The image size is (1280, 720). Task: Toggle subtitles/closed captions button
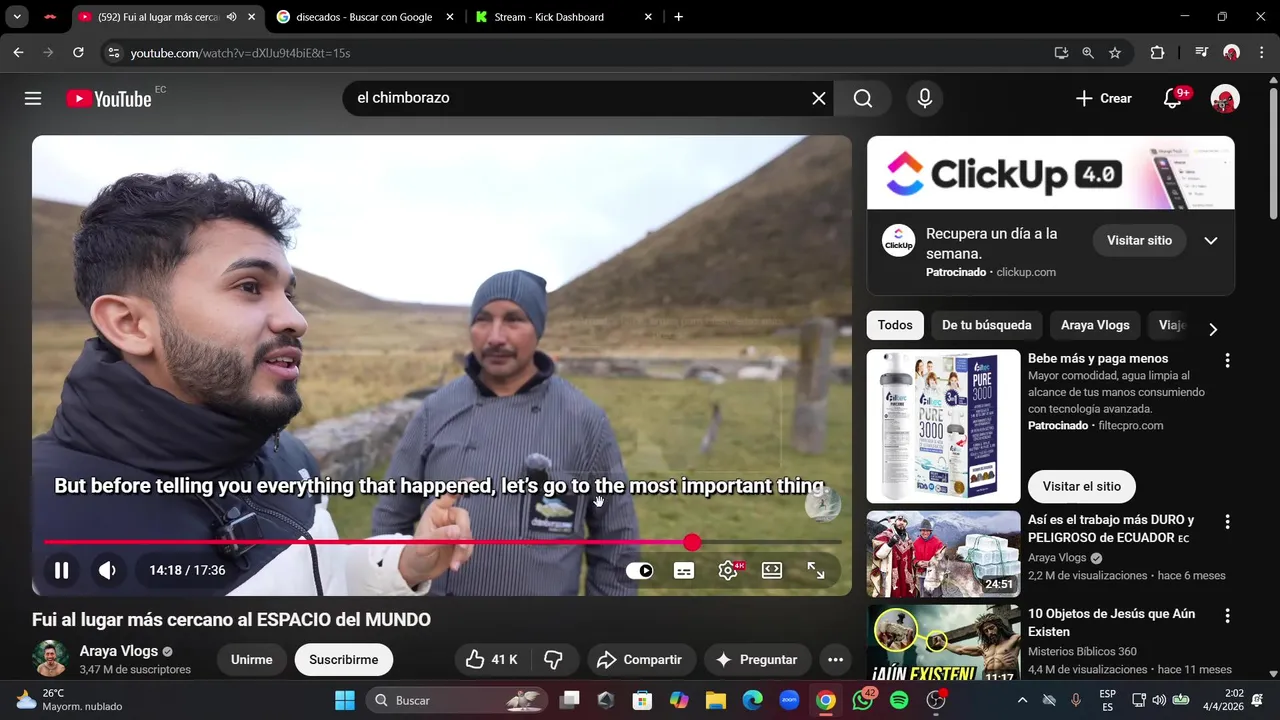click(684, 570)
